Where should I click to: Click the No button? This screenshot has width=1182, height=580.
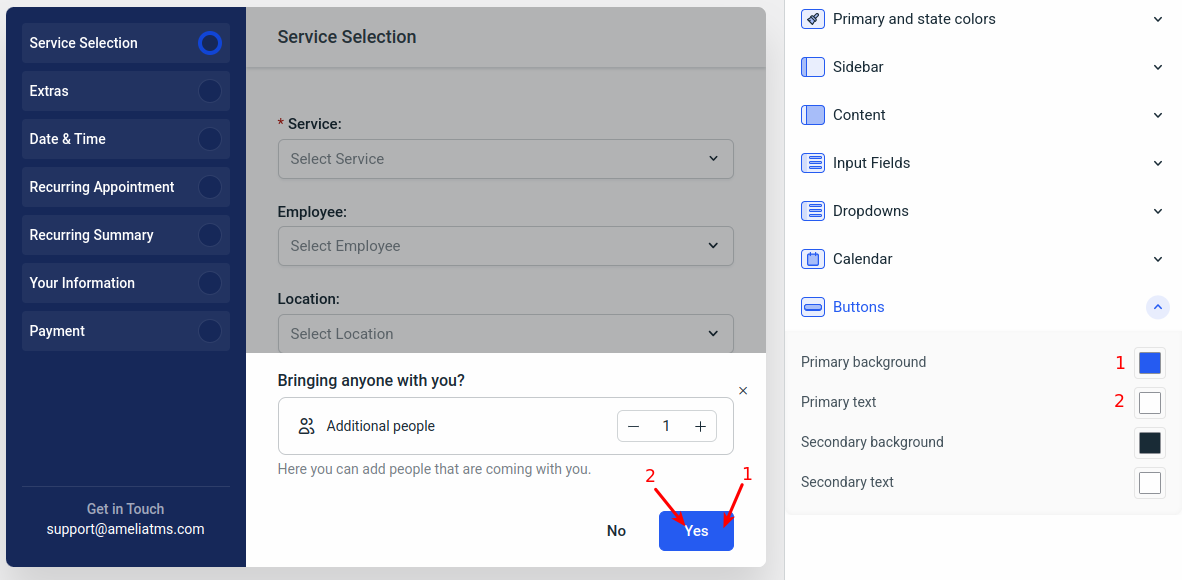(x=616, y=530)
